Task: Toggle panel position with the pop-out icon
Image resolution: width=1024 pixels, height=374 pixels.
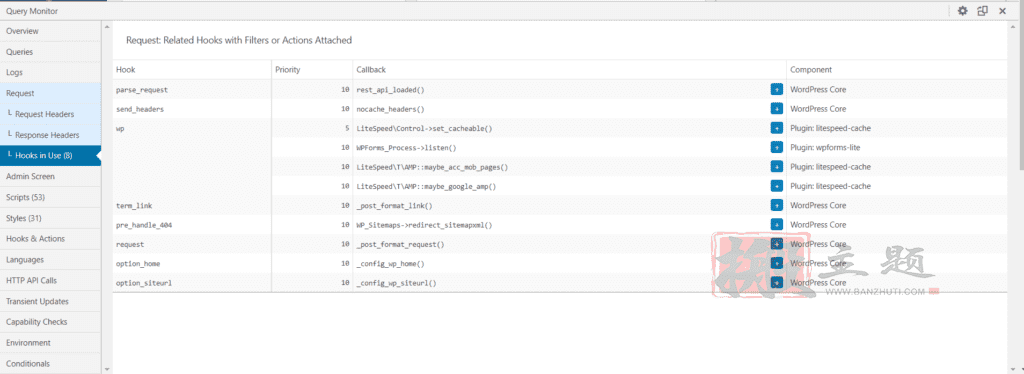Action: pos(982,10)
